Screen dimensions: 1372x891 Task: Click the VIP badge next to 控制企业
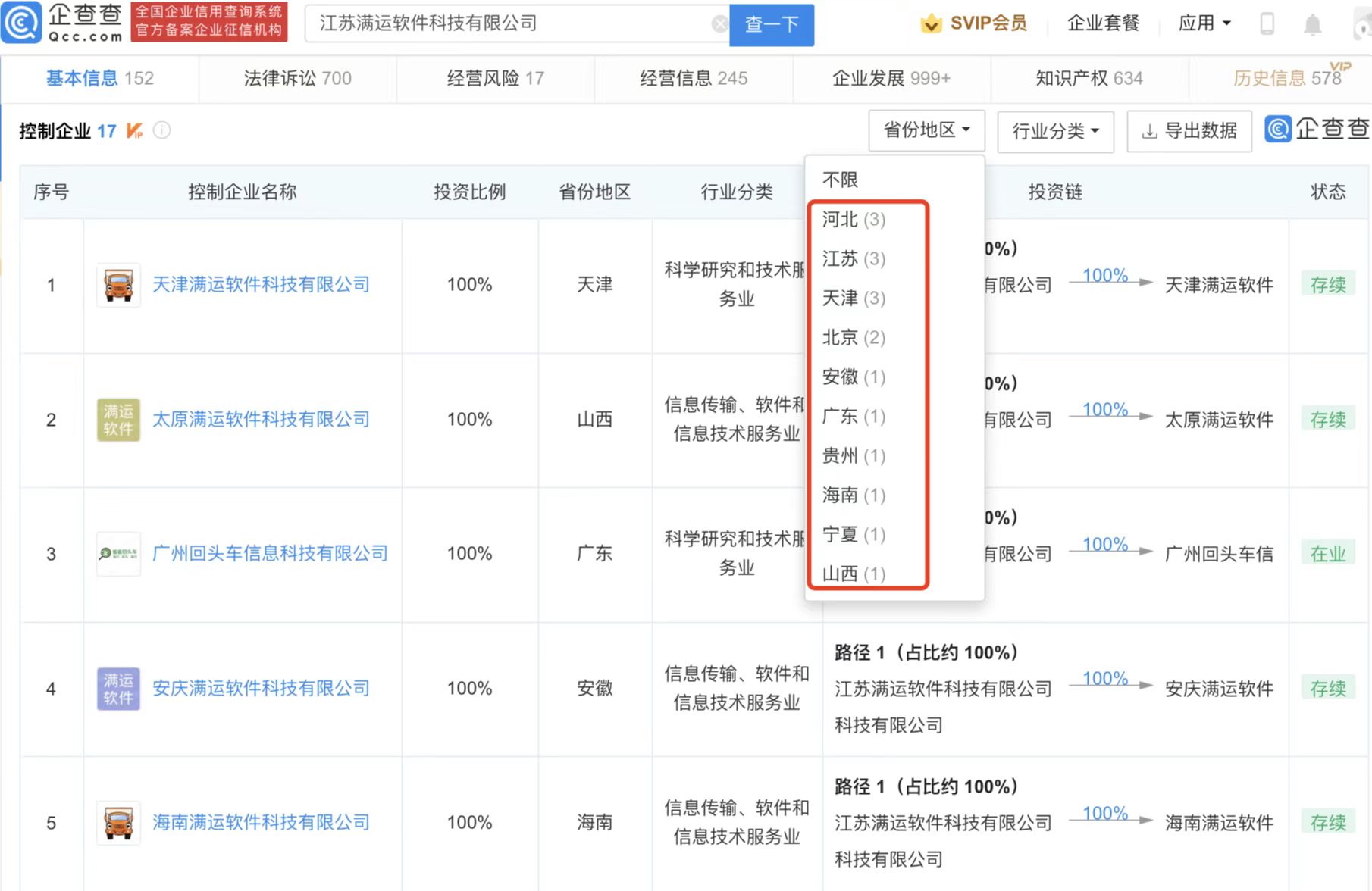coord(135,131)
